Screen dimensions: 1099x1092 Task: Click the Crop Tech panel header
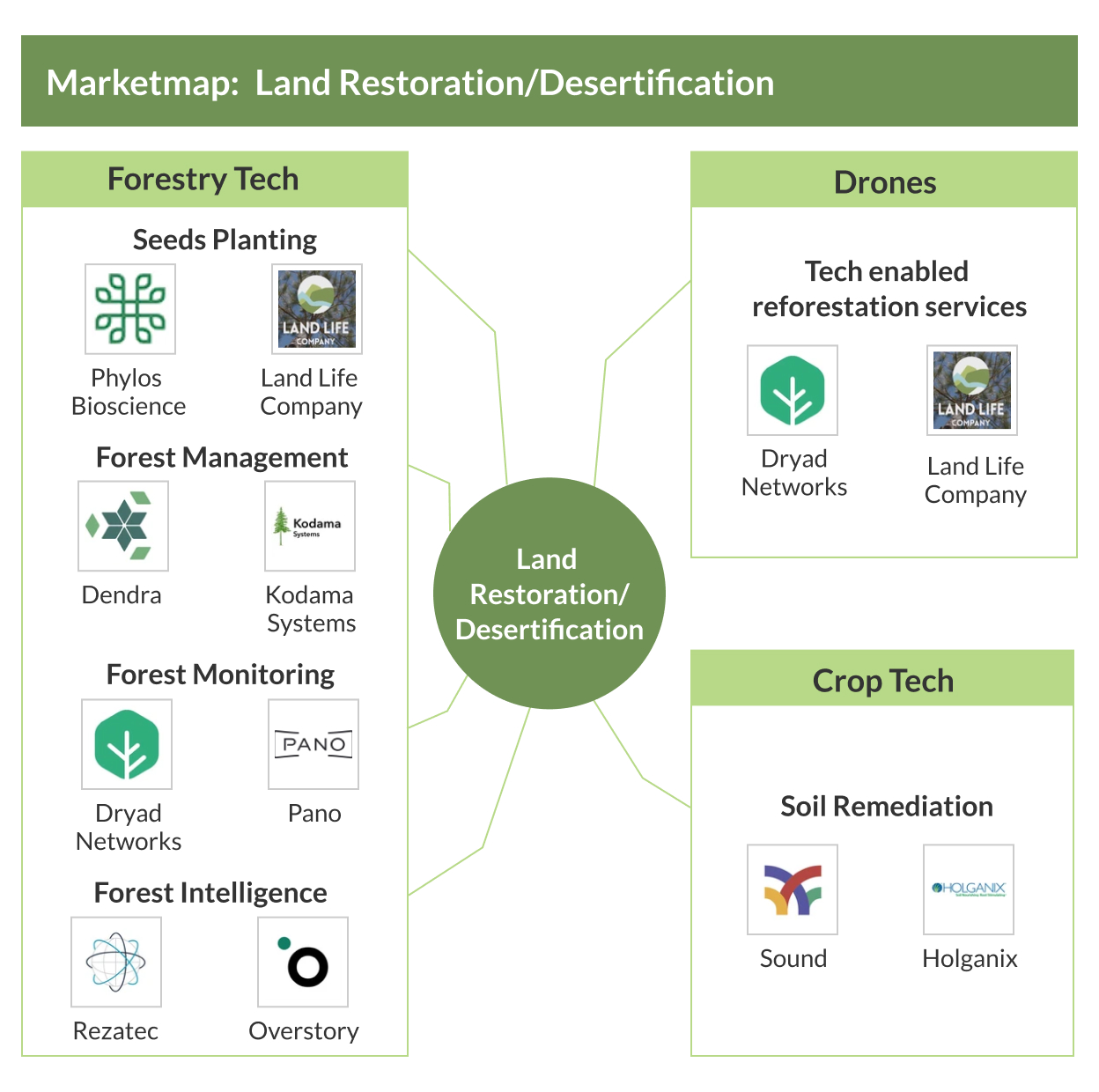pyautogui.click(x=882, y=680)
